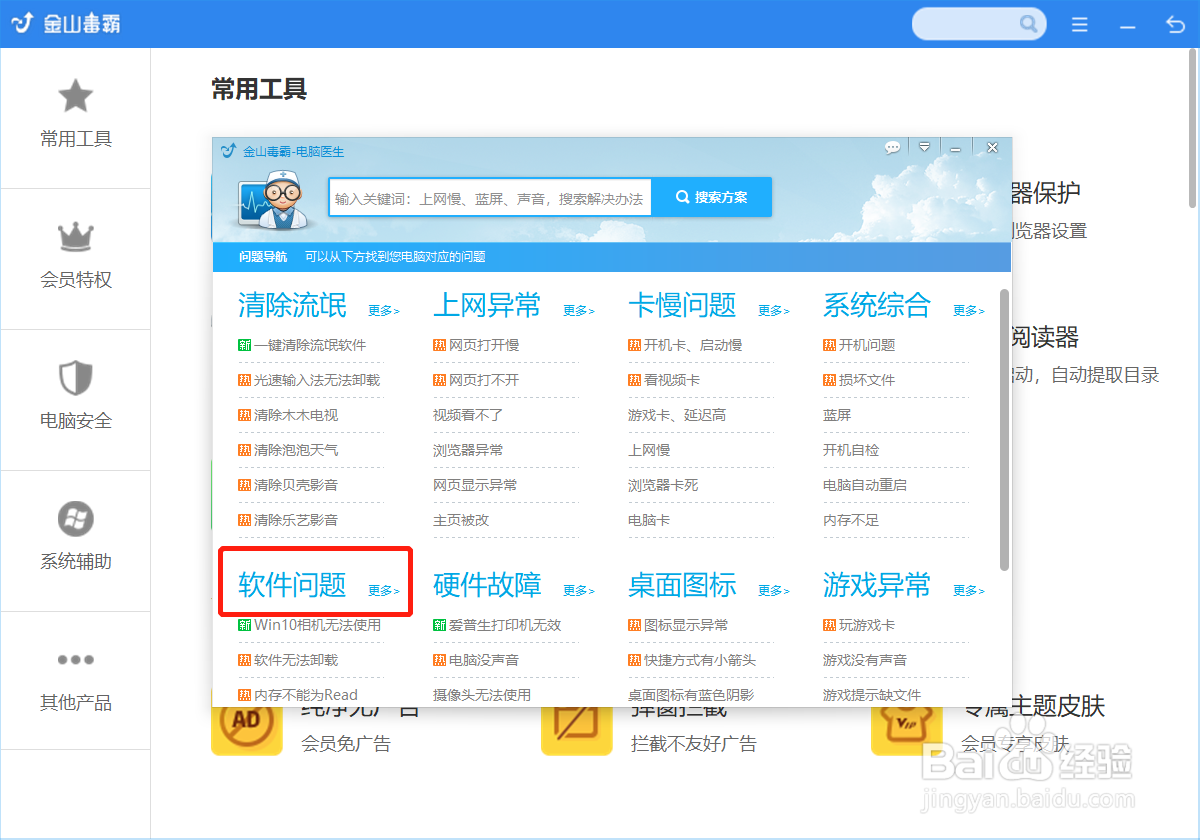Expand 更多 next to 软件问题
The width and height of the screenshot is (1200, 840).
(384, 590)
